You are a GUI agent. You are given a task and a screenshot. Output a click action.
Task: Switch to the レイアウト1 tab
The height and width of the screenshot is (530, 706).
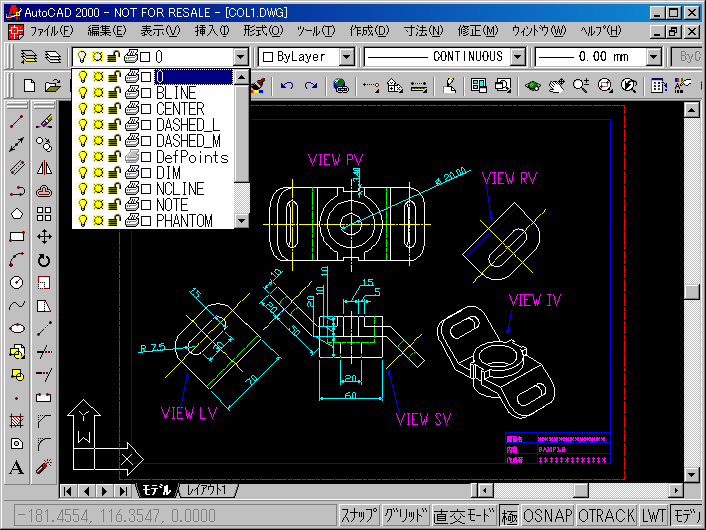(207, 490)
